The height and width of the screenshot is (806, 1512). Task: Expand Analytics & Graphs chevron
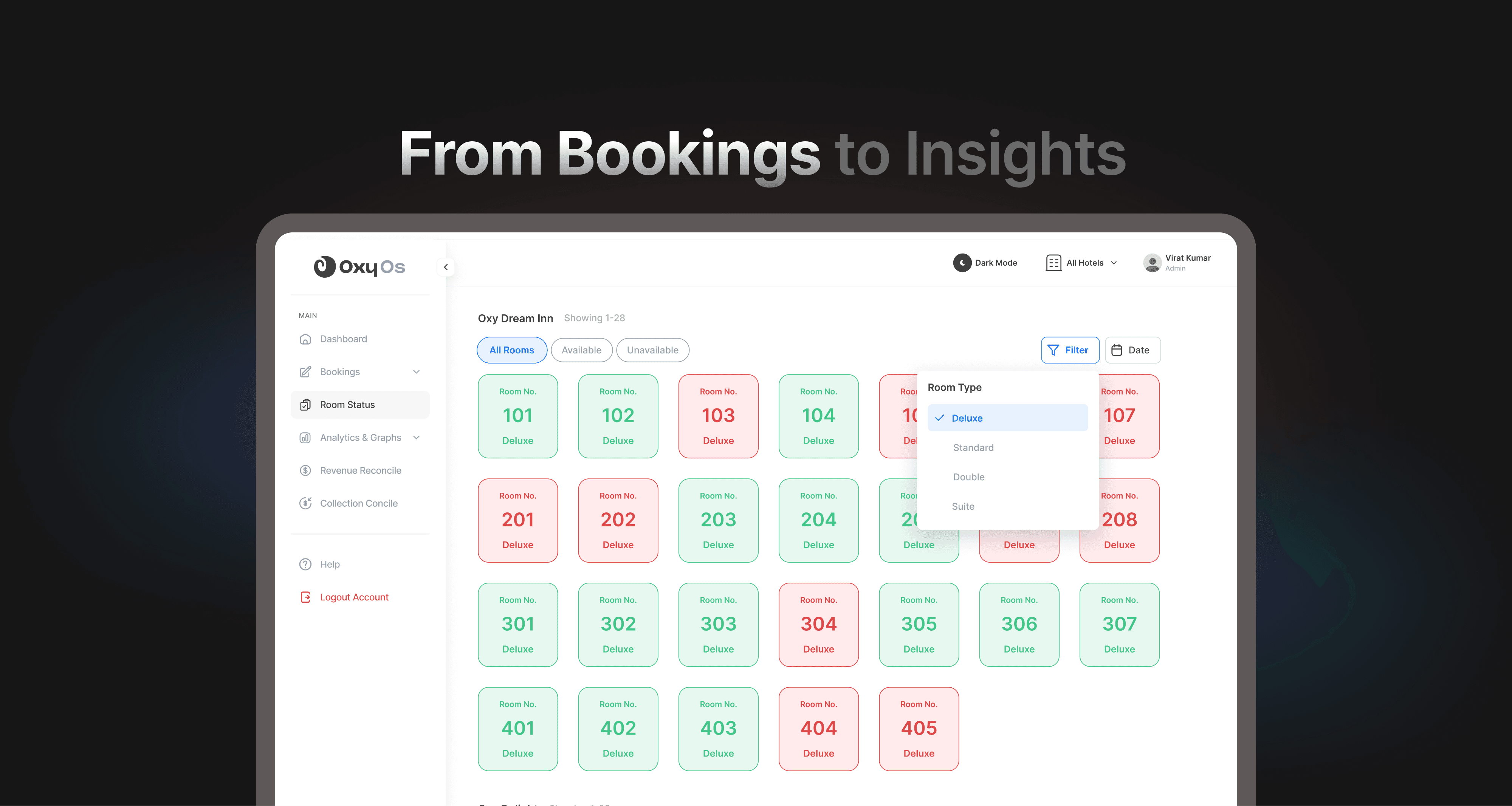(416, 438)
